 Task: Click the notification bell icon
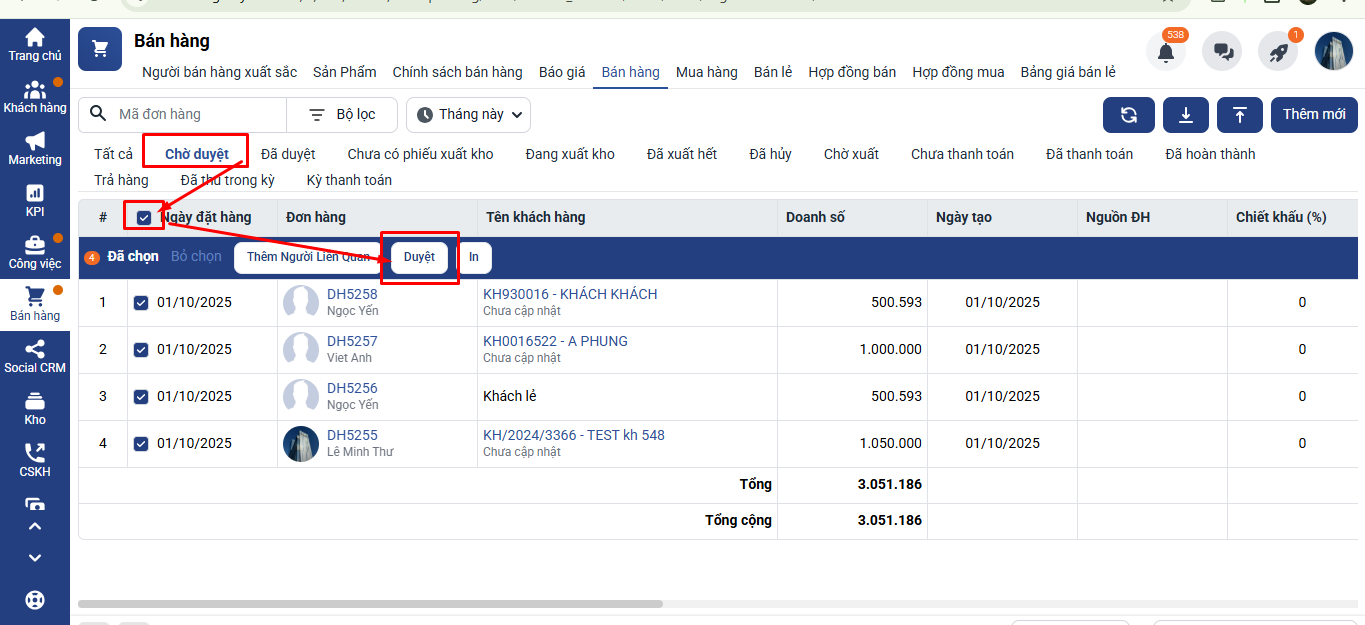1165,52
